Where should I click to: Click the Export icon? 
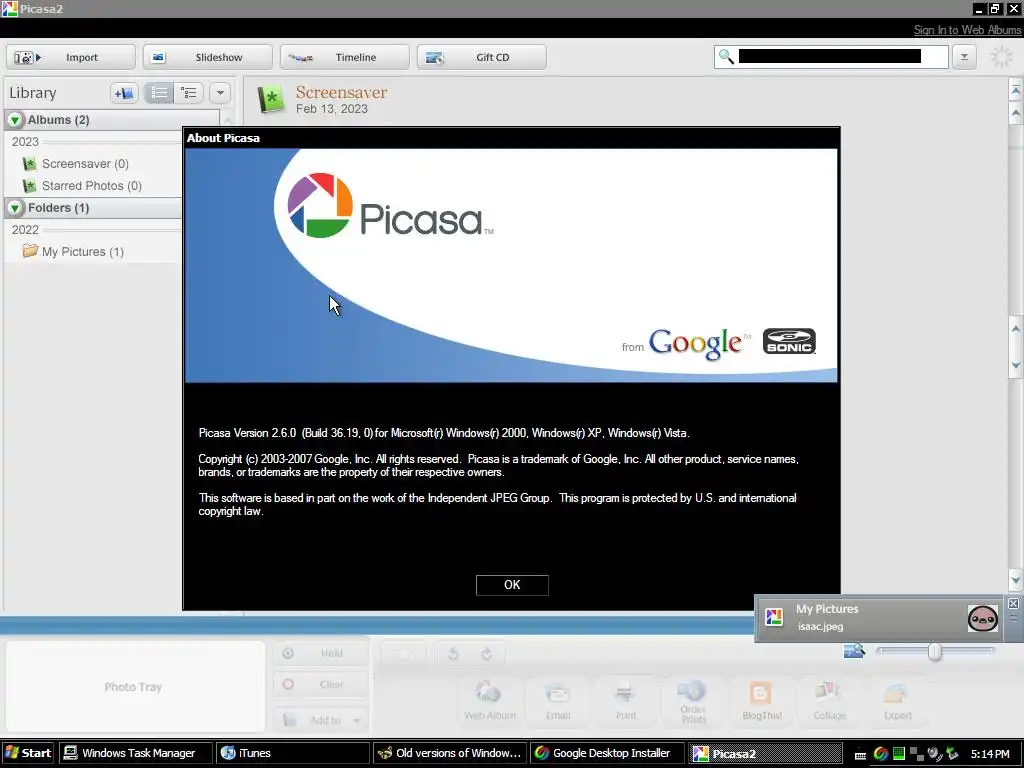[897, 700]
